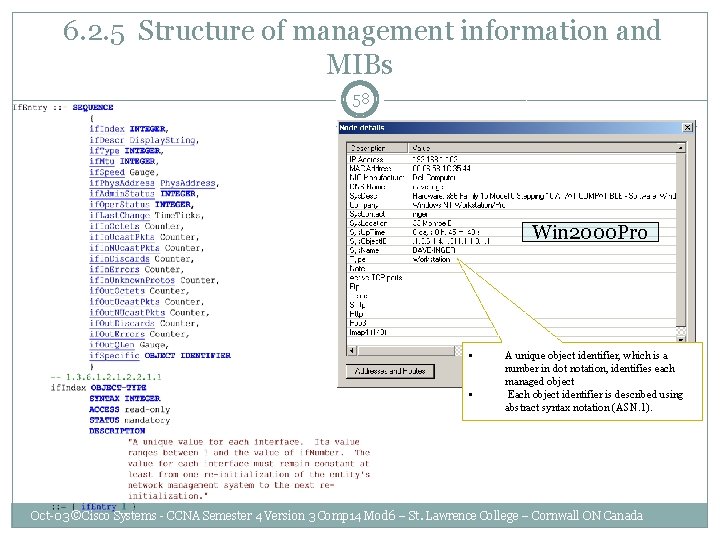Select the SysContact row

[512, 214]
